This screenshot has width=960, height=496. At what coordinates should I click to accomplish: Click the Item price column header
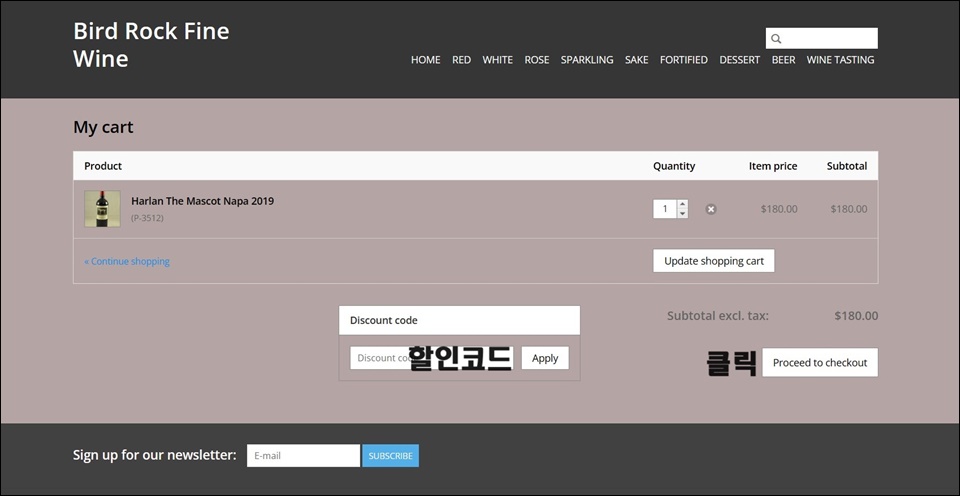pyautogui.click(x=773, y=166)
